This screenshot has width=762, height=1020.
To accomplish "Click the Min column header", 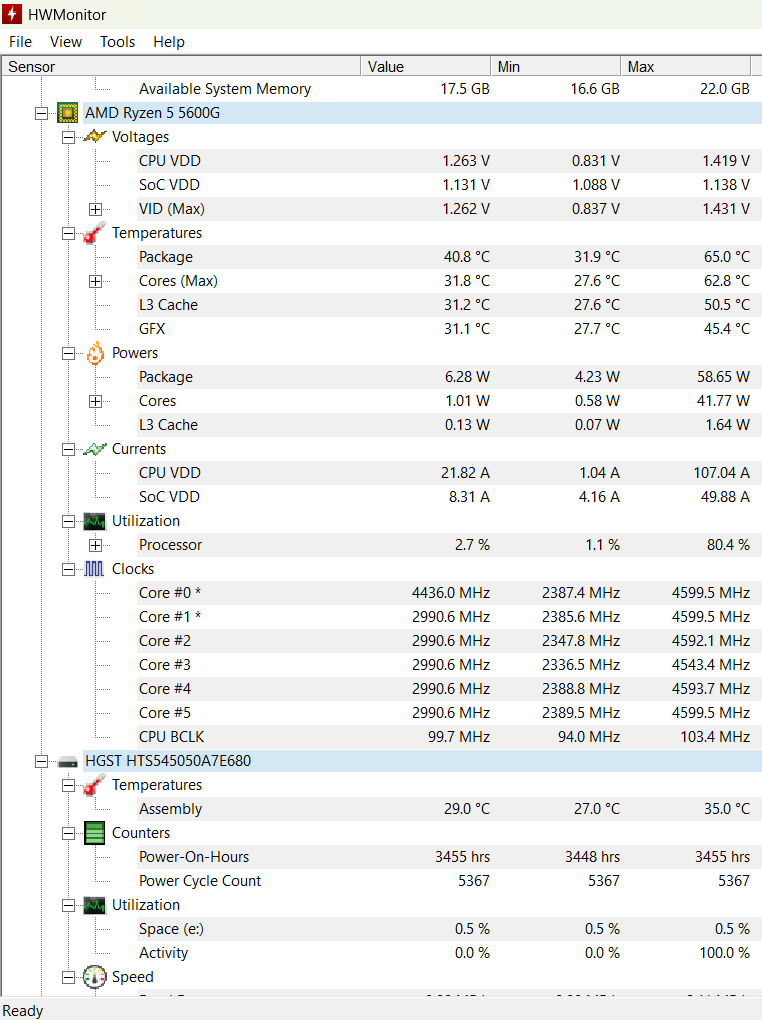I will pos(556,66).
